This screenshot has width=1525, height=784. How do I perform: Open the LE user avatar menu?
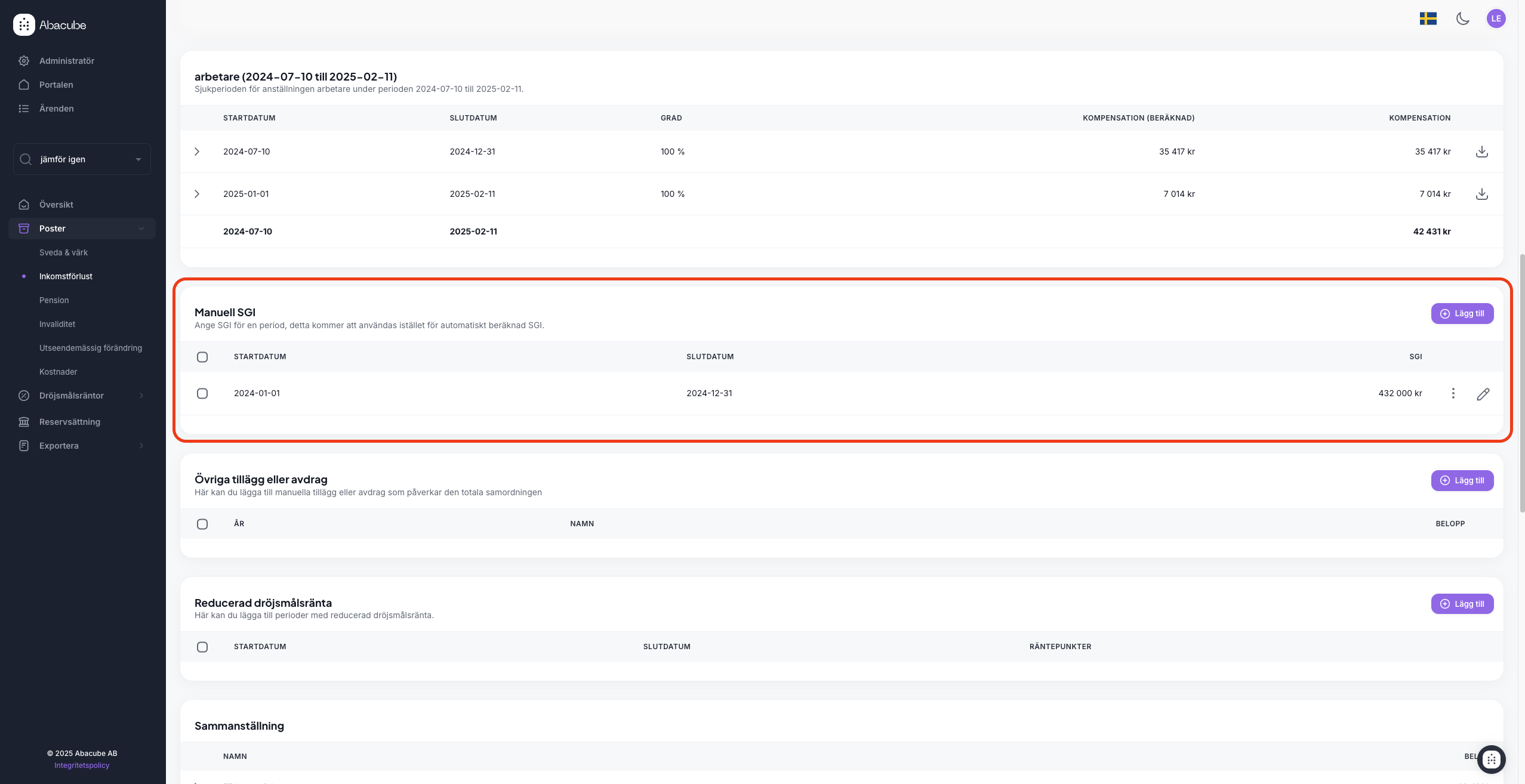(1496, 18)
